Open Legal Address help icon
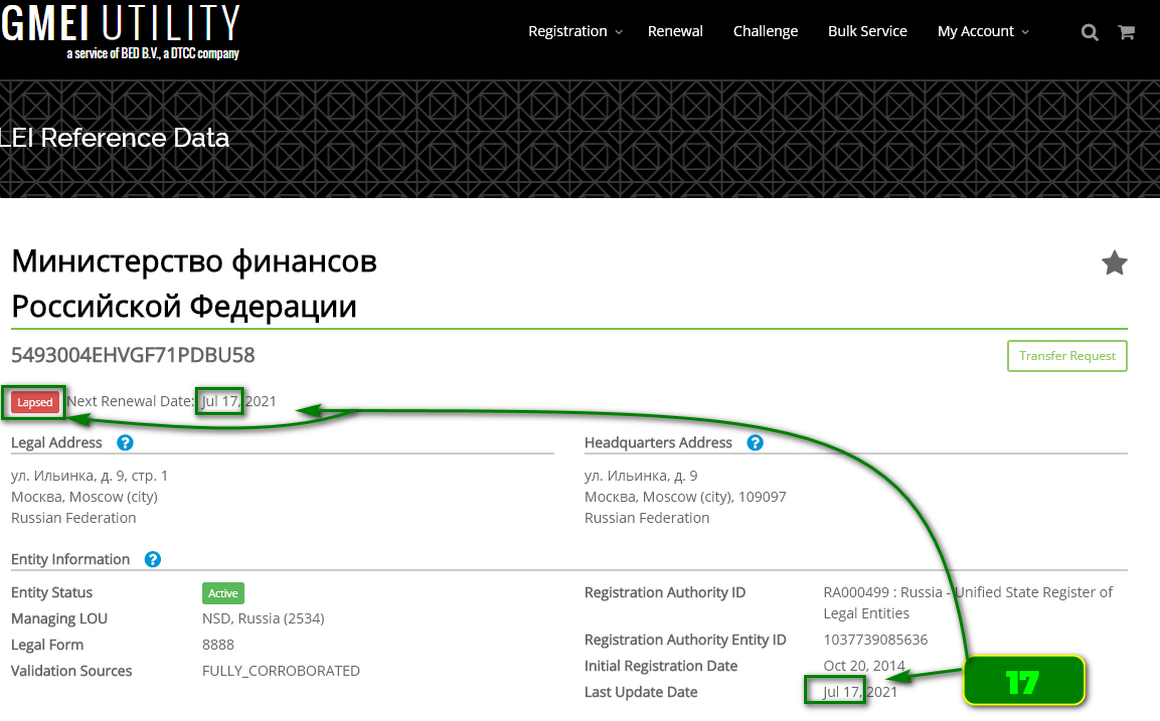The height and width of the screenshot is (721, 1160). [x=125, y=443]
